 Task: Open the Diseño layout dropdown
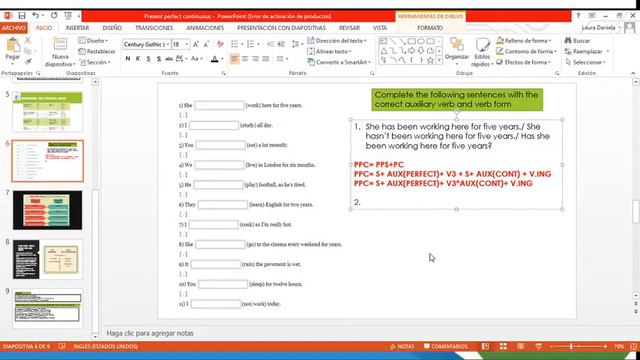point(93,40)
